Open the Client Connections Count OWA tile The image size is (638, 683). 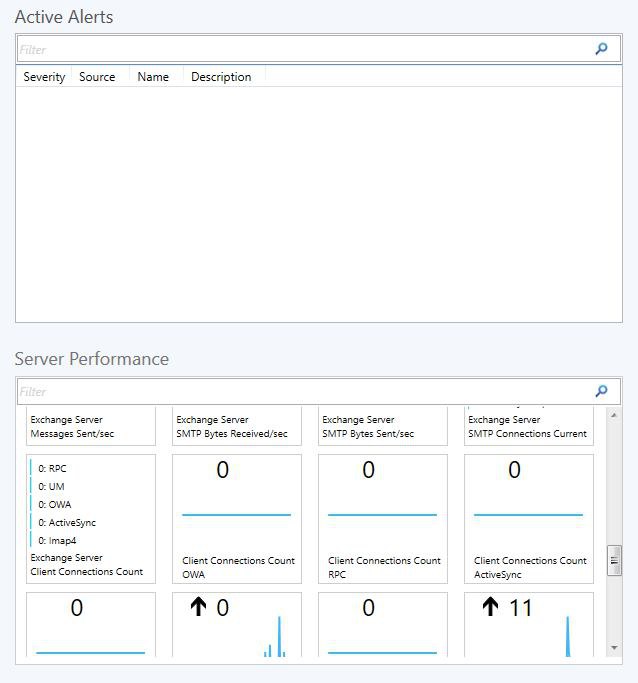click(236, 519)
